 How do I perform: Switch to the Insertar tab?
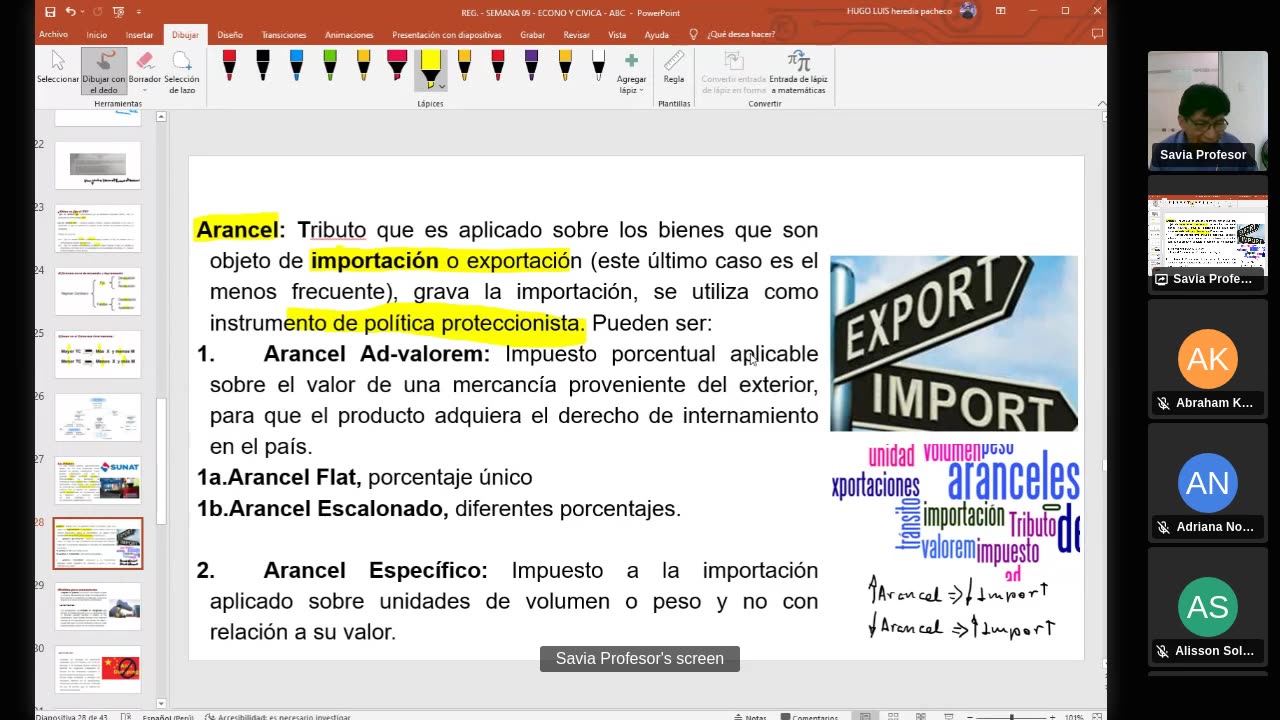tap(140, 34)
